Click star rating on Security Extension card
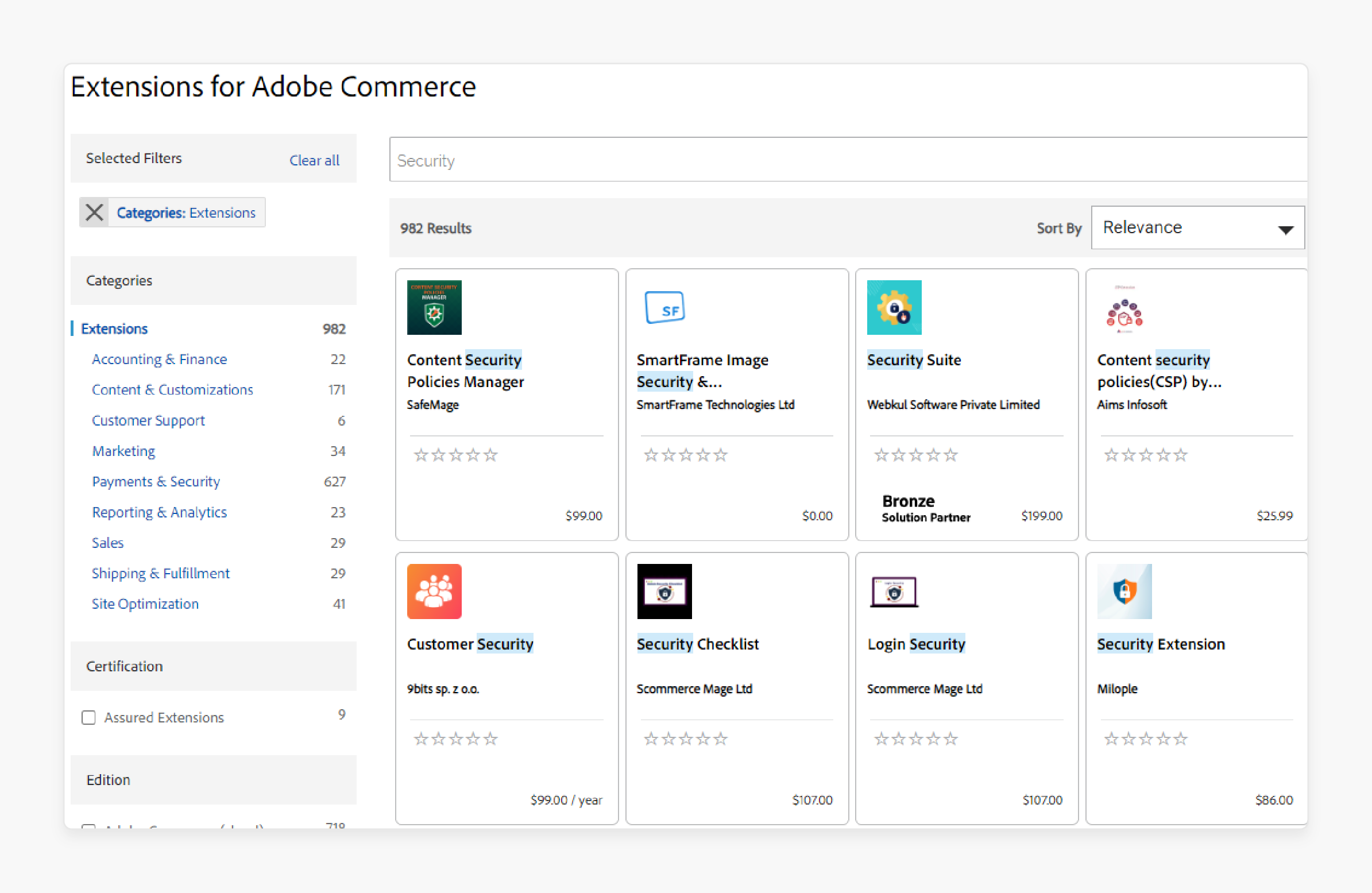Viewport: 1372px width, 893px height. [x=1146, y=739]
